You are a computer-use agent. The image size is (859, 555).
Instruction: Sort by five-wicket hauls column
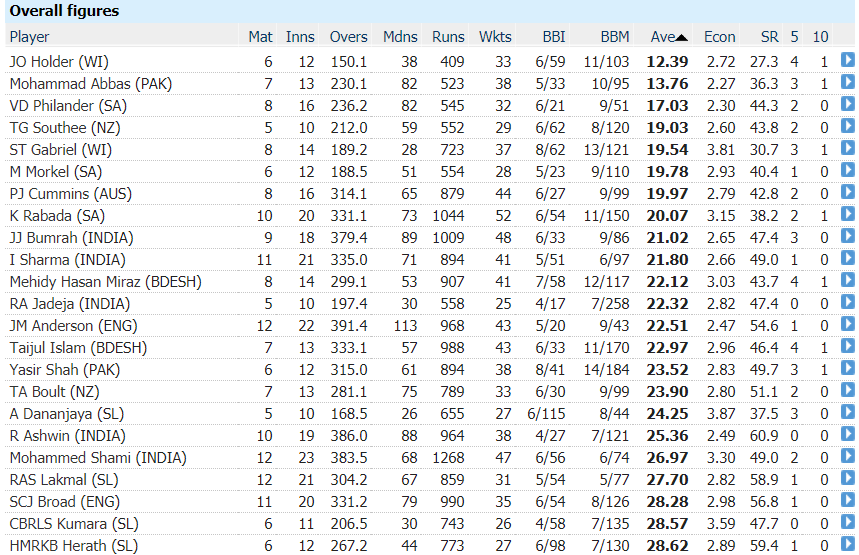click(794, 37)
